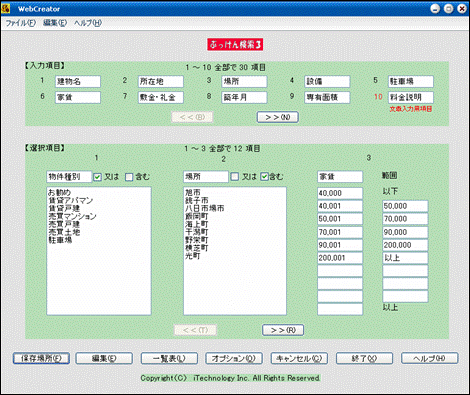Select 売買戸建 in the list
This screenshot has height=395, width=470.
[x=64, y=224]
